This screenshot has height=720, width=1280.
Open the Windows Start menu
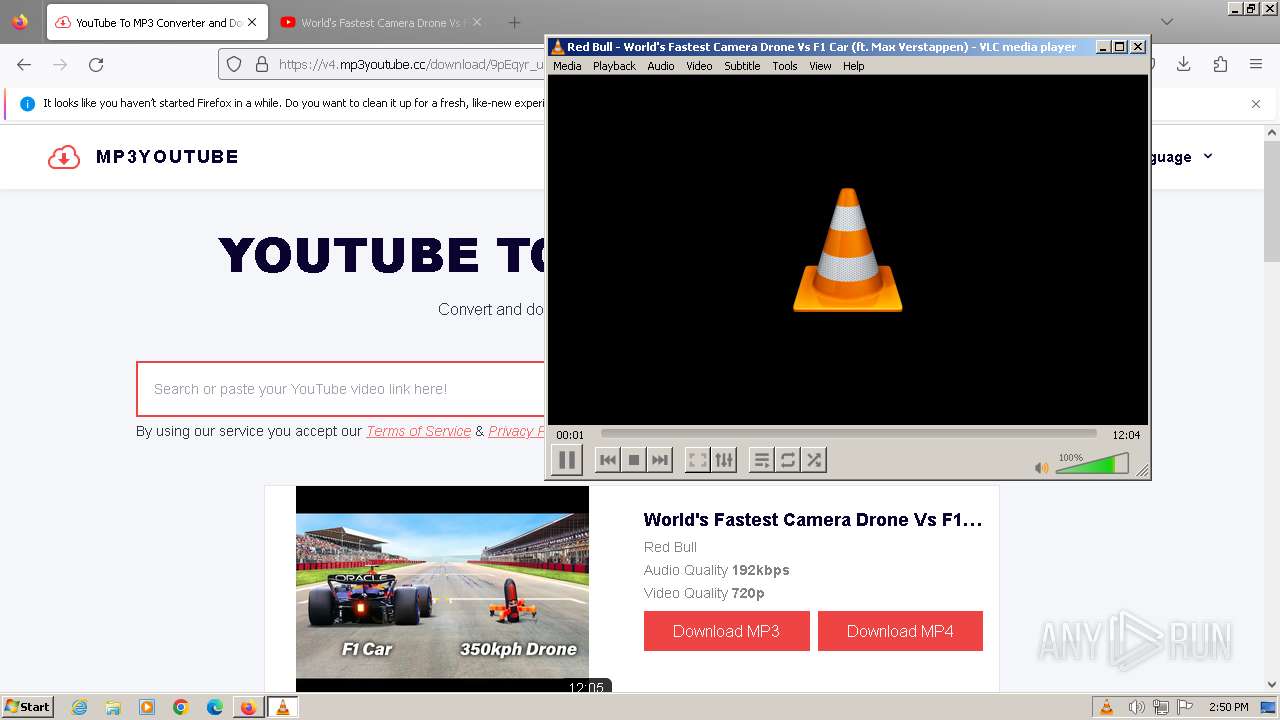[x=27, y=707]
